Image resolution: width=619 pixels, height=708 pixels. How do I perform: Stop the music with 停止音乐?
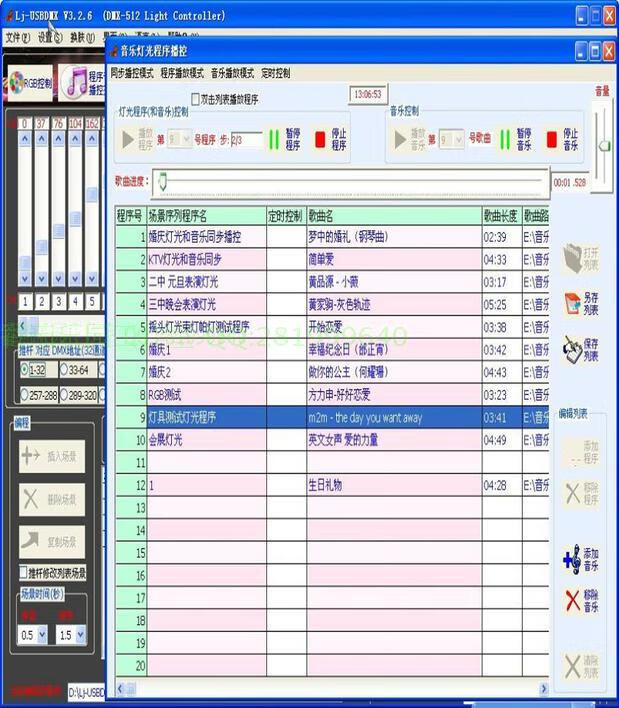(x=561, y=139)
